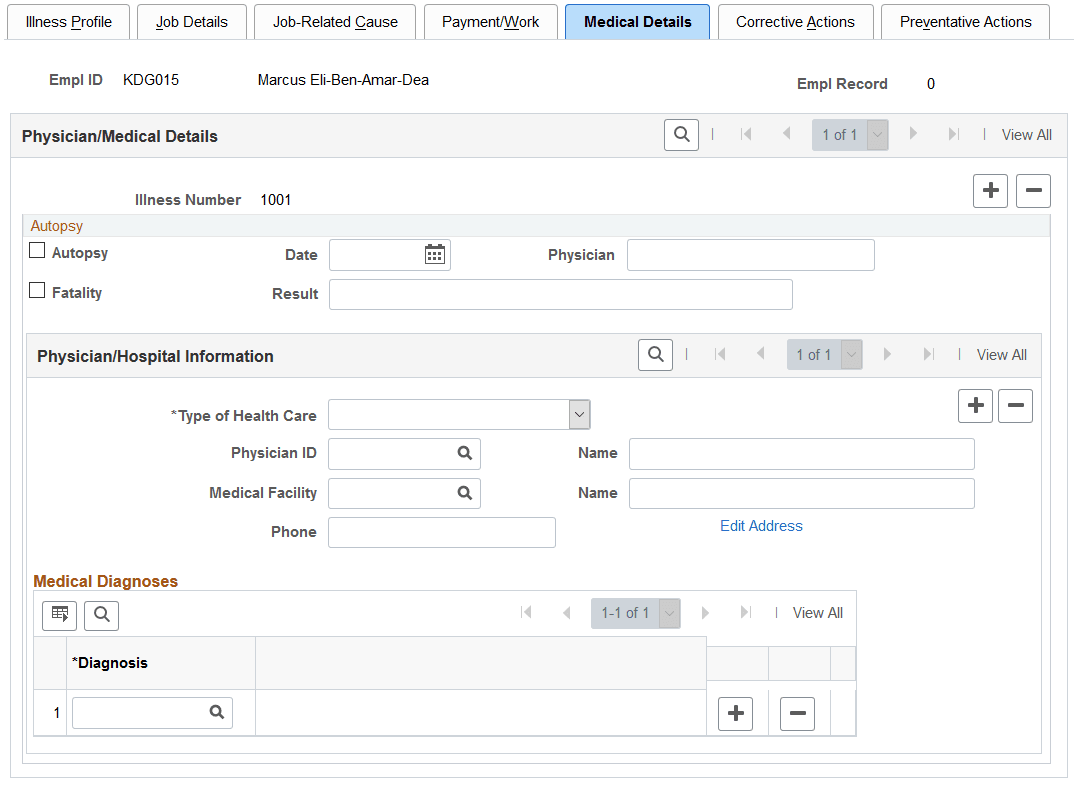1074x786 pixels.
Task: Add a new Physician/Medical Details row
Action: tap(990, 190)
